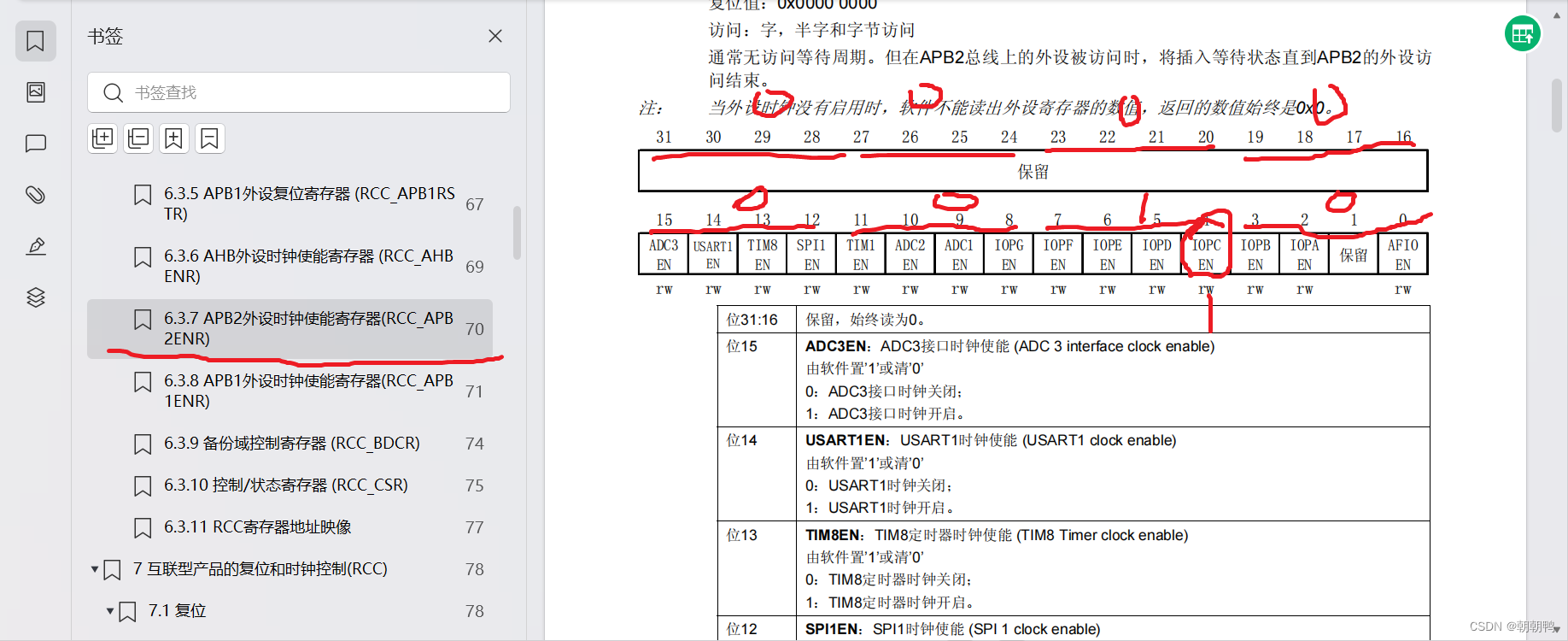Click bookmark icon beside 6.3.11 entry
The width and height of the screenshot is (1568, 641).
tap(143, 528)
